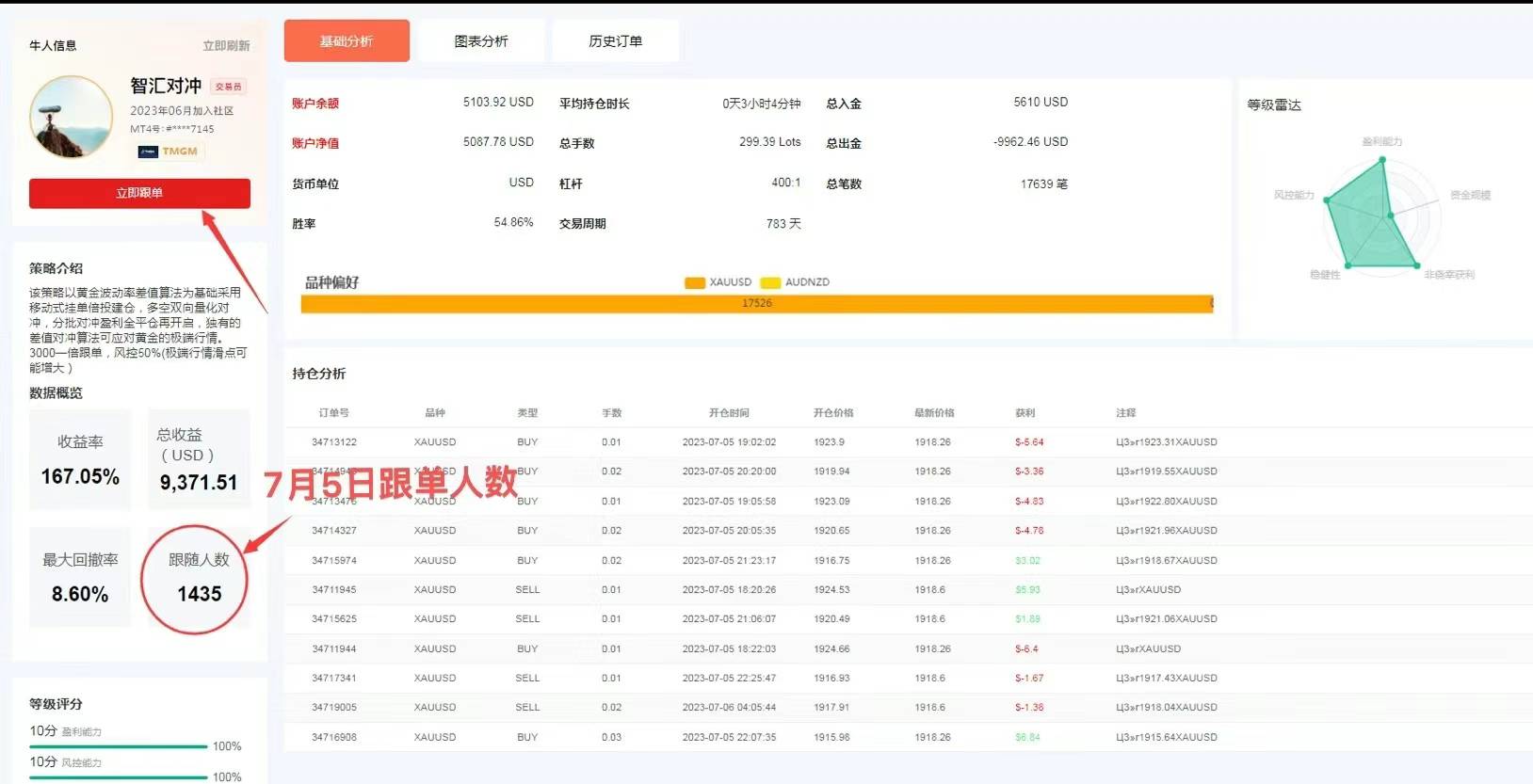The image size is (1533, 784).
Task: Click the TMGM broker logo badge
Action: 169,152
